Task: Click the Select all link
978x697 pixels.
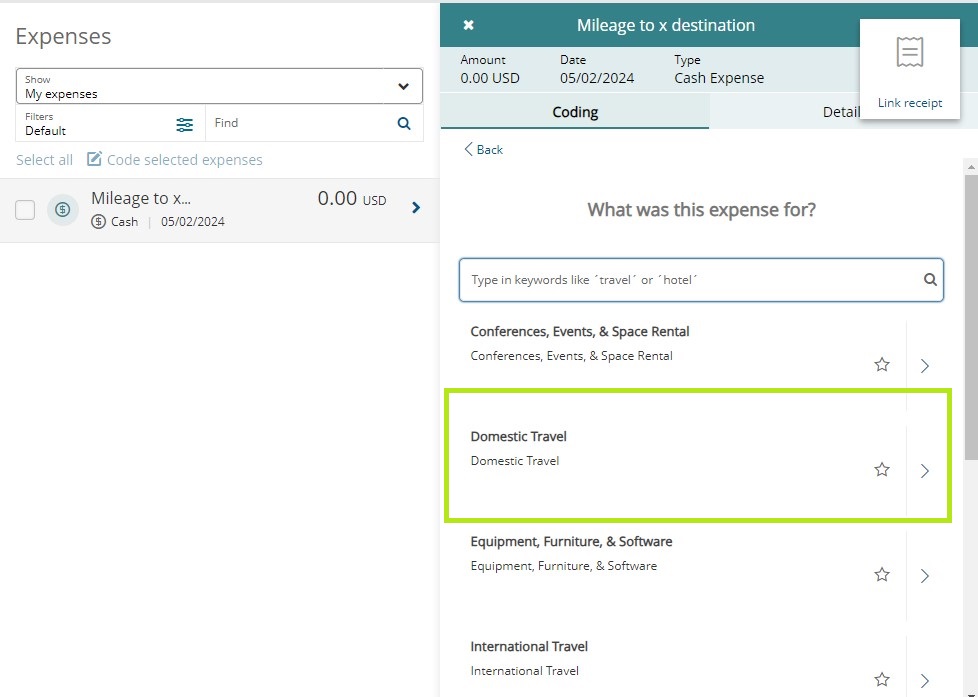Action: (44, 160)
